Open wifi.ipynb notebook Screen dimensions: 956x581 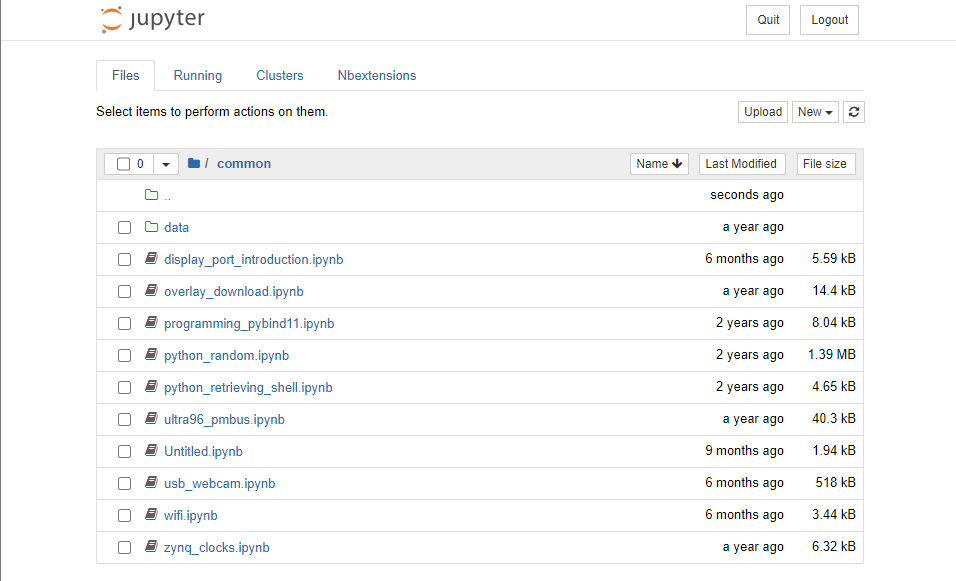(190, 516)
